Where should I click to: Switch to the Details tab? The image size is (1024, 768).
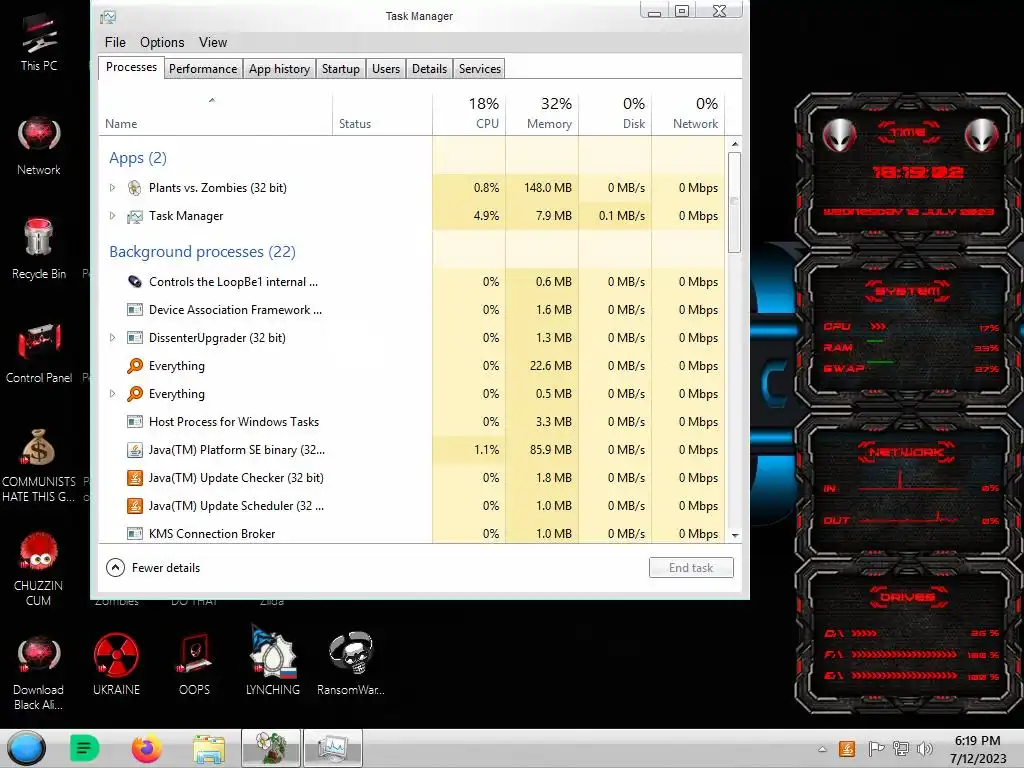[x=430, y=69]
